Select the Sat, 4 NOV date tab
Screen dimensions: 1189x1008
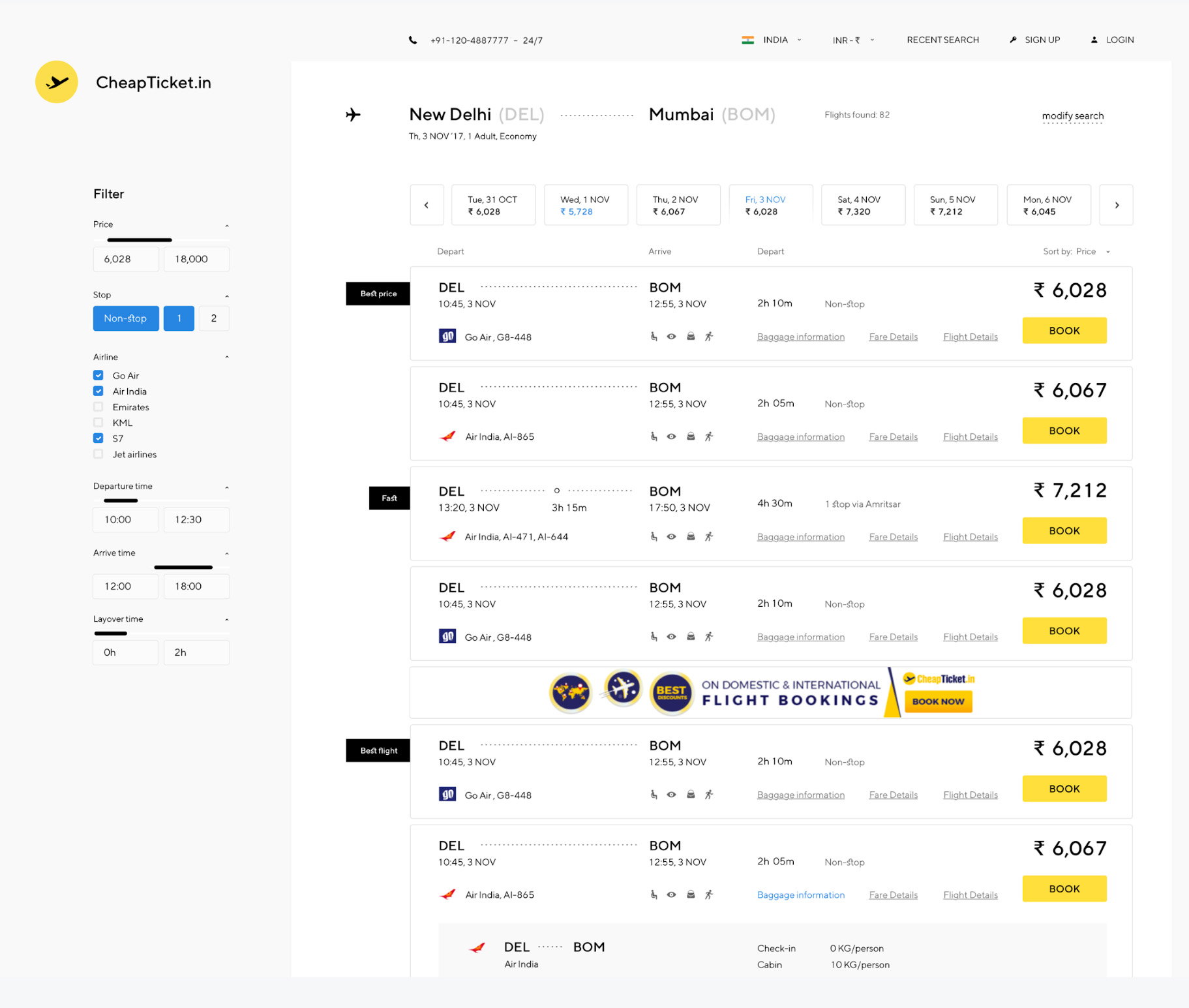(x=863, y=205)
